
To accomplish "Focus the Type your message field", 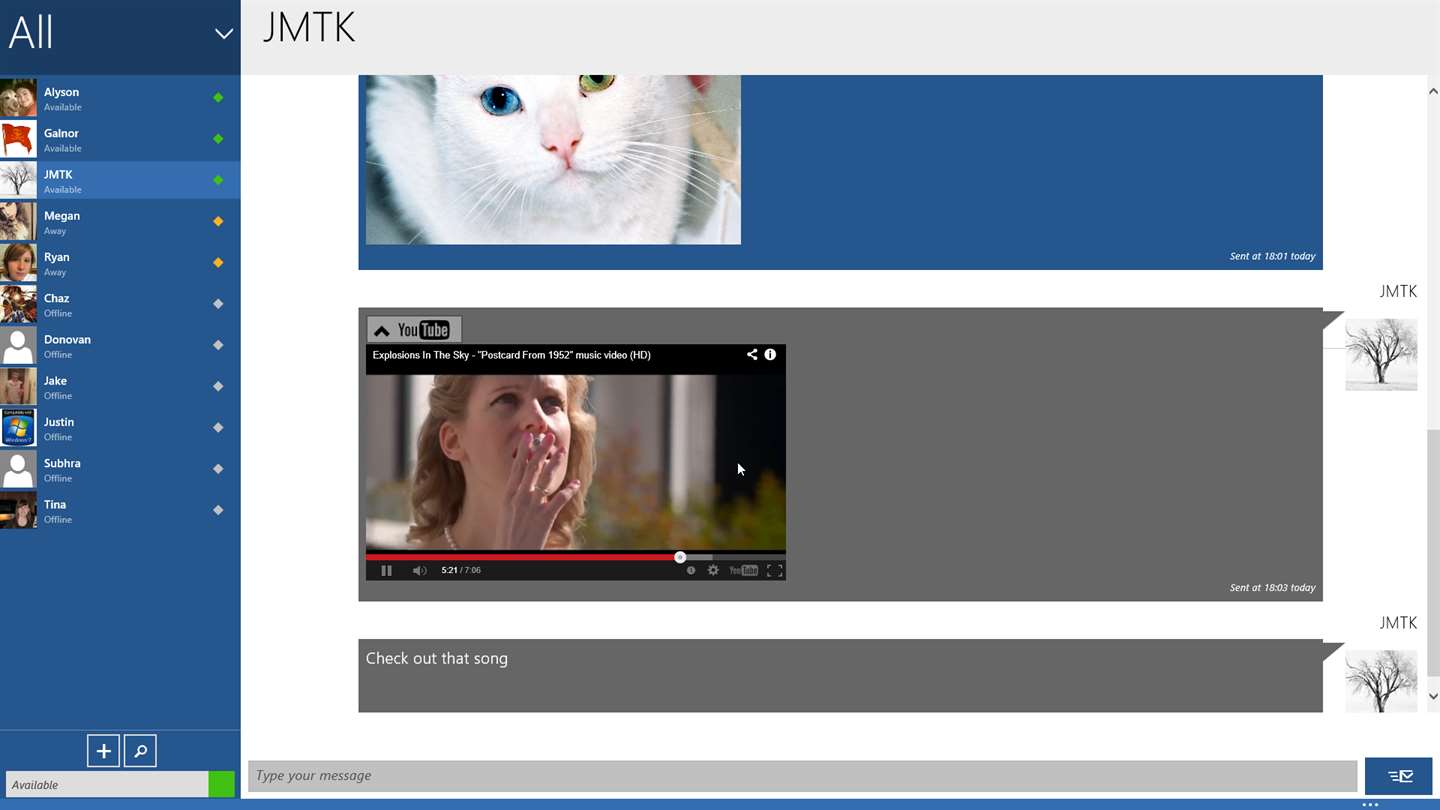I will coord(803,776).
